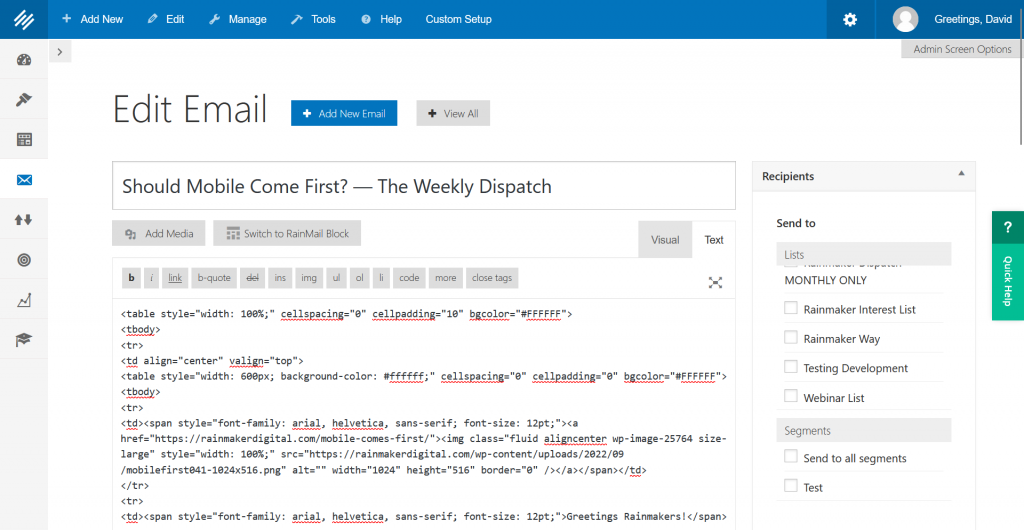Check the Rainmaker Interest List checkbox
1024x530 pixels.
click(791, 308)
